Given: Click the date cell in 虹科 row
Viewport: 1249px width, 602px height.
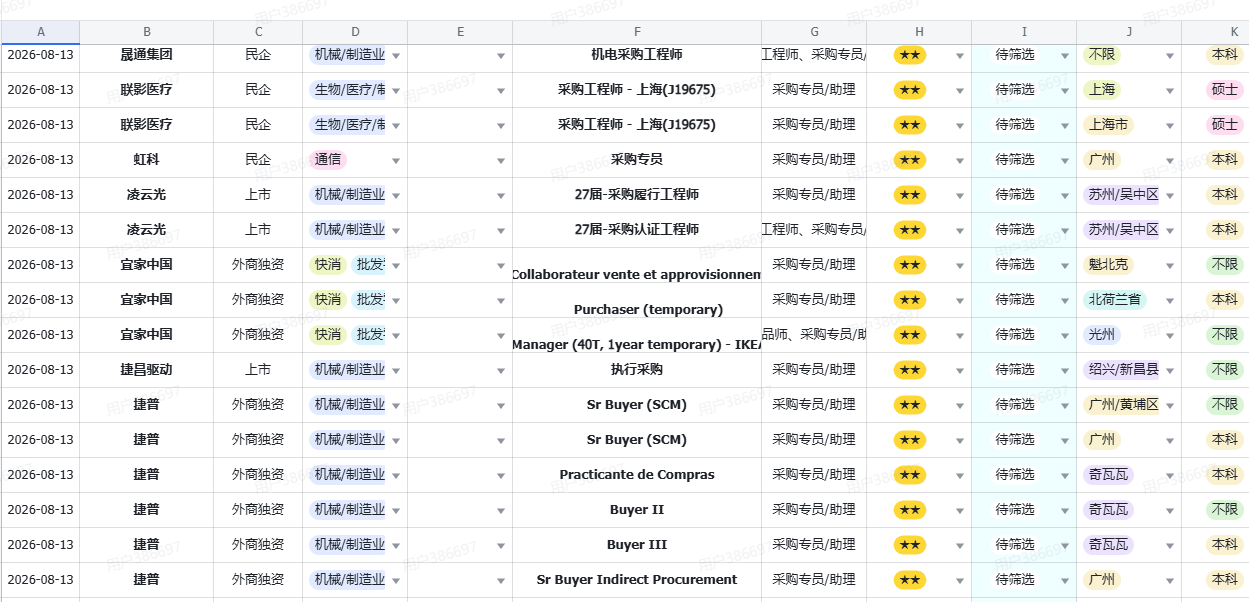Looking at the screenshot, I should pyautogui.click(x=40, y=160).
